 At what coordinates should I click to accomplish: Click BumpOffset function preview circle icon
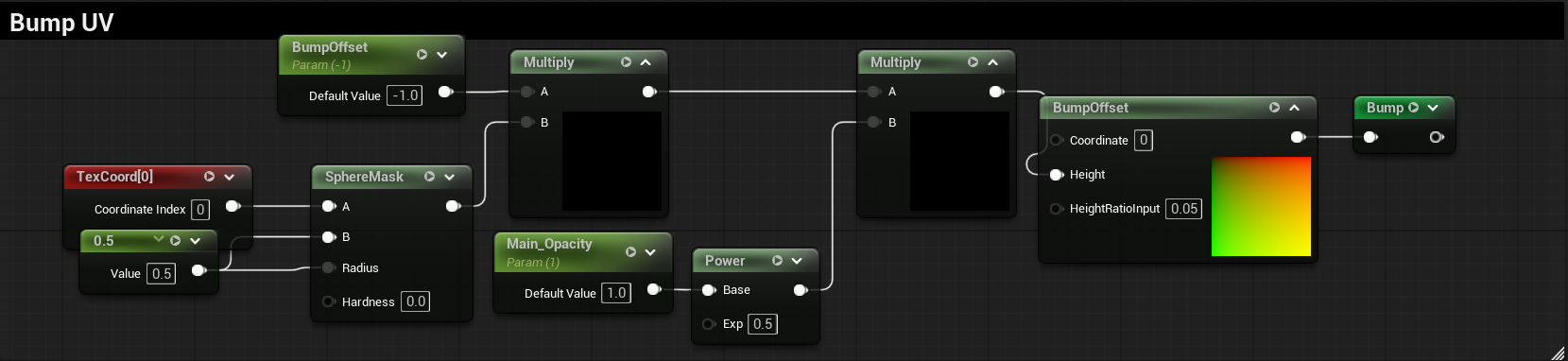coord(1274,108)
